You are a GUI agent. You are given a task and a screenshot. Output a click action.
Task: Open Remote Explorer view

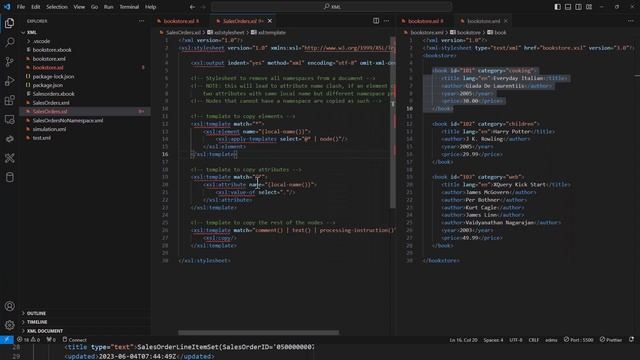[9, 119]
